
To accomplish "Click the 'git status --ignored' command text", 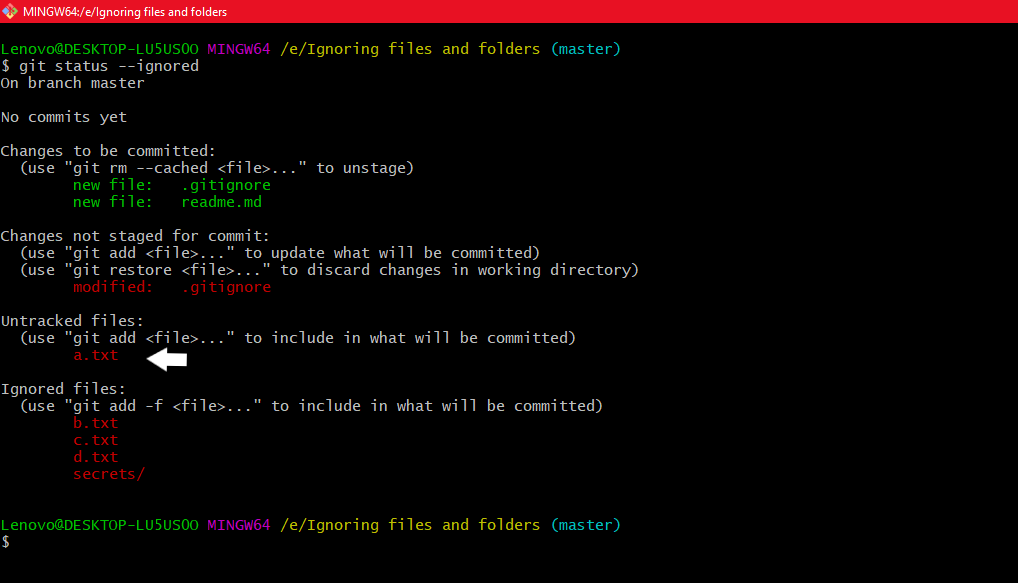I will [108, 66].
